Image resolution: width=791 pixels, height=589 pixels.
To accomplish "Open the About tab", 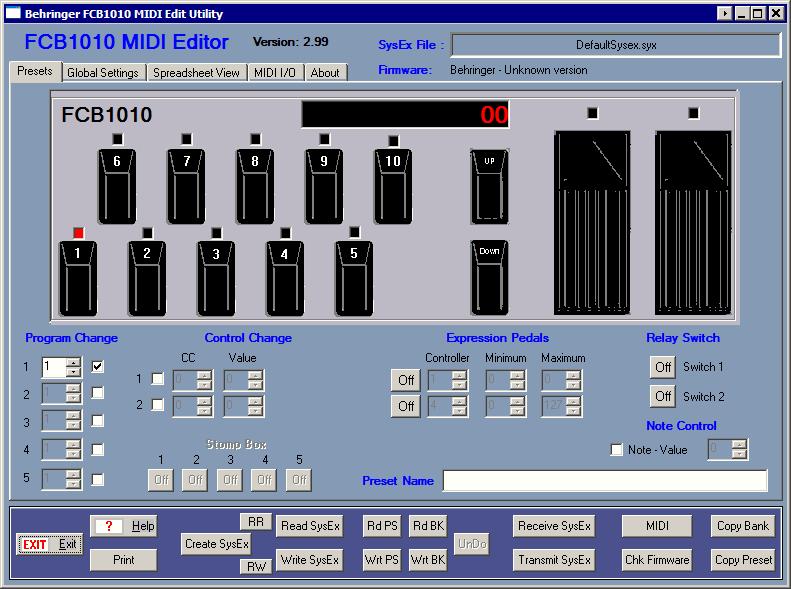I will [x=325, y=73].
